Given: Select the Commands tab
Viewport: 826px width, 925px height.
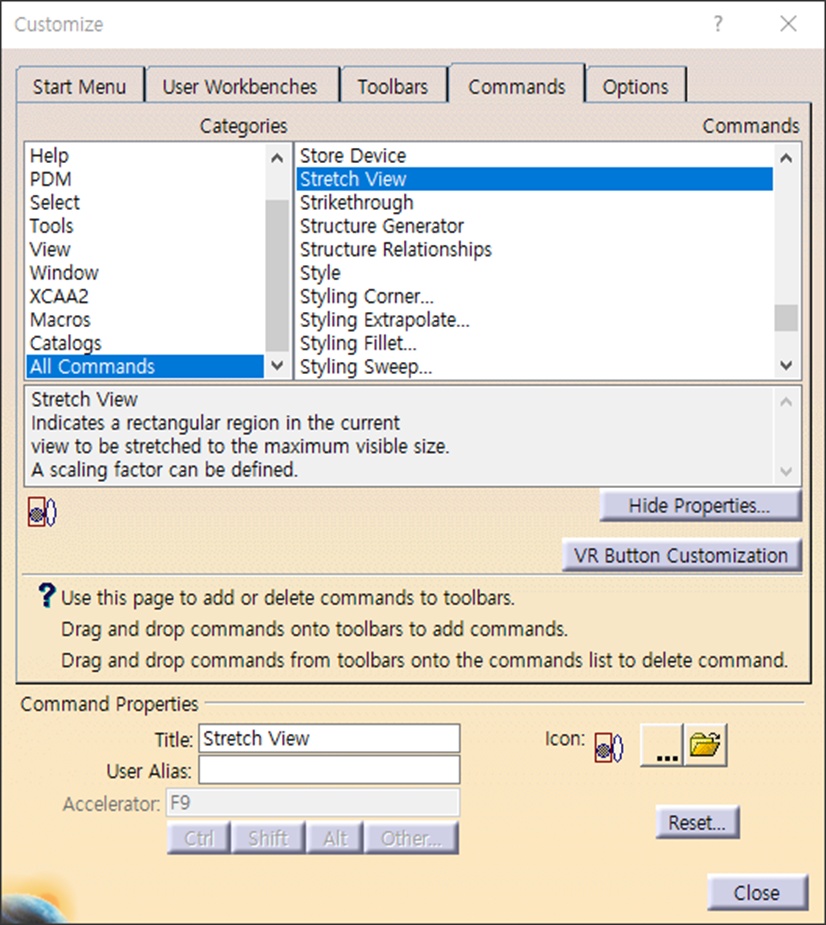Looking at the screenshot, I should tap(517, 85).
